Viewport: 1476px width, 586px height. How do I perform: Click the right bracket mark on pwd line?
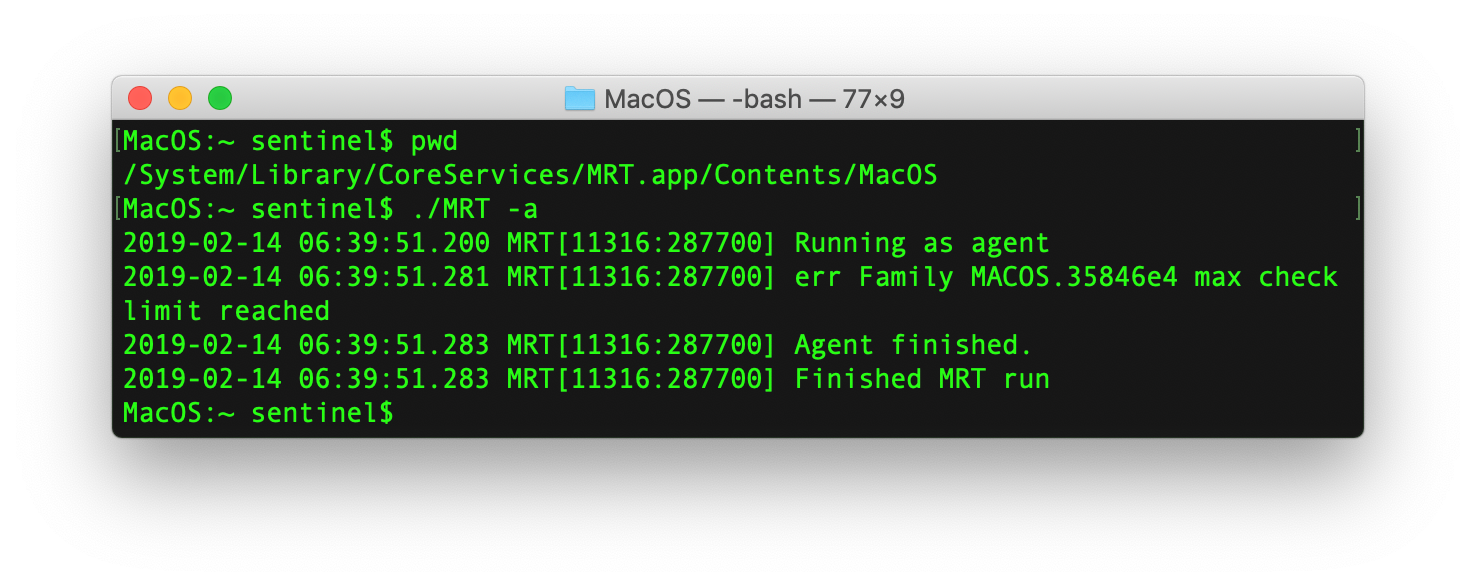(x=1357, y=141)
